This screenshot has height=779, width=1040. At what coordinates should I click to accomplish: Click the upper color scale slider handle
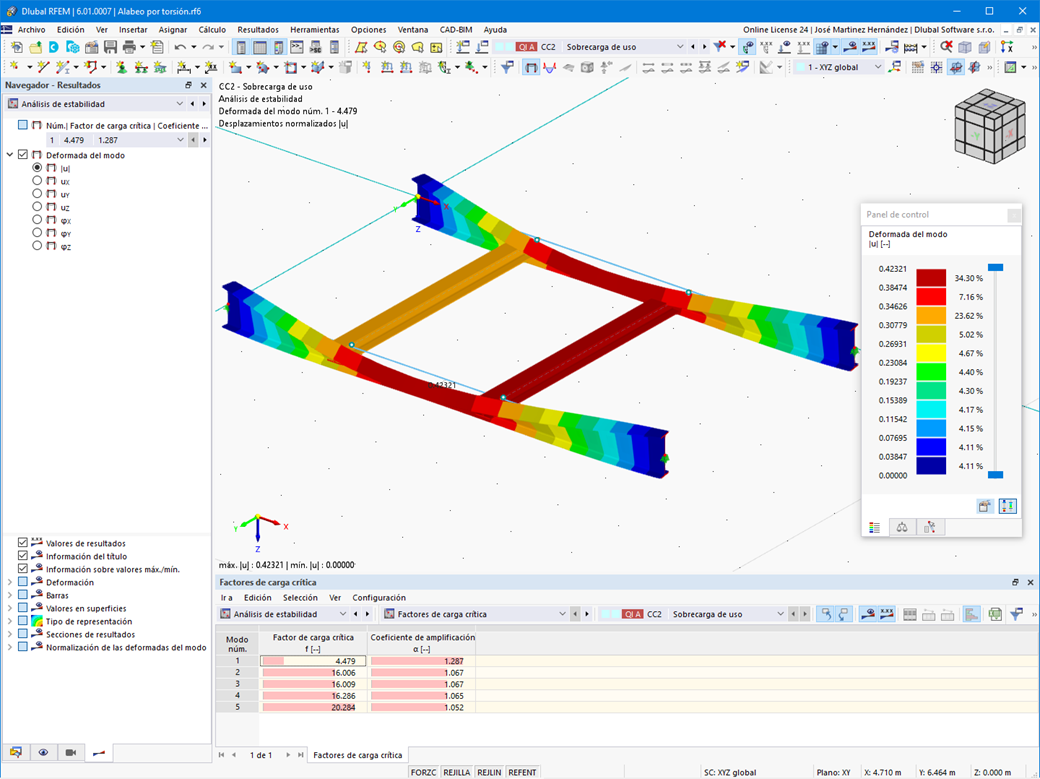pos(995,267)
